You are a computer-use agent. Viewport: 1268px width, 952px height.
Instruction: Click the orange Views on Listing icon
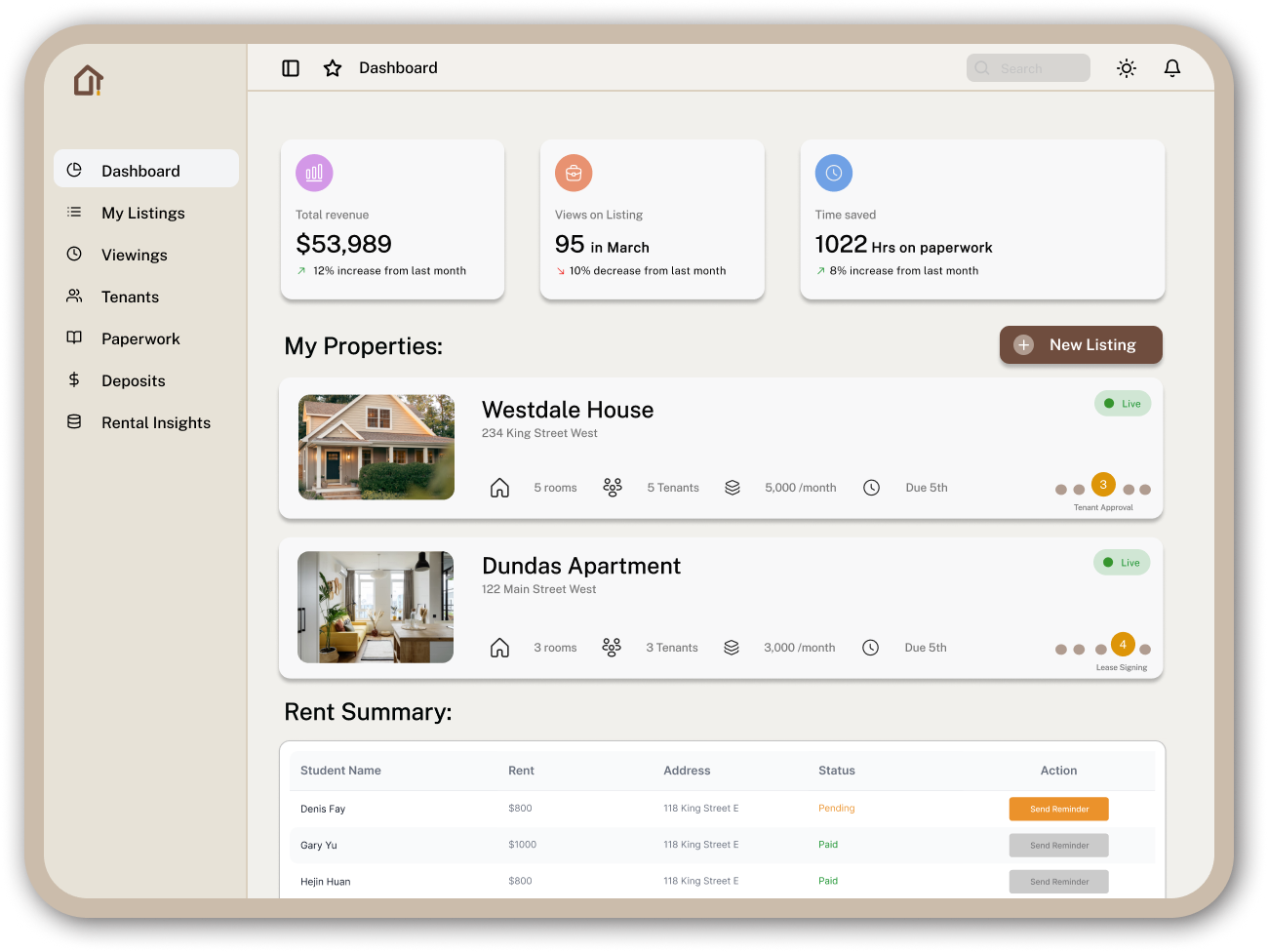574,173
